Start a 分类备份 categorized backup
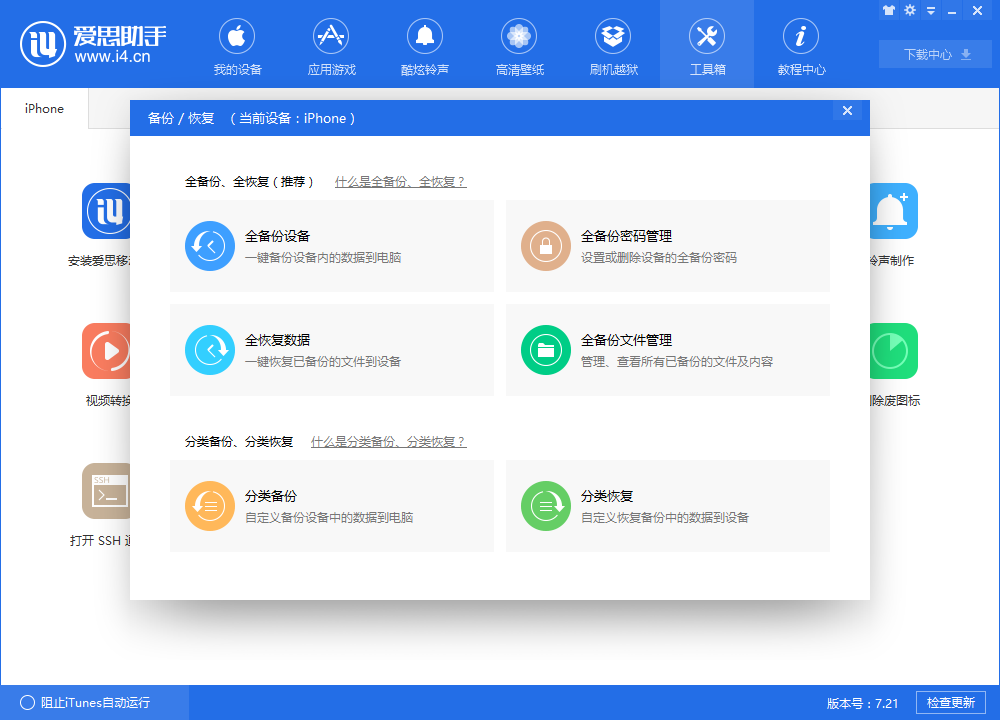The width and height of the screenshot is (1000, 720). click(332, 506)
